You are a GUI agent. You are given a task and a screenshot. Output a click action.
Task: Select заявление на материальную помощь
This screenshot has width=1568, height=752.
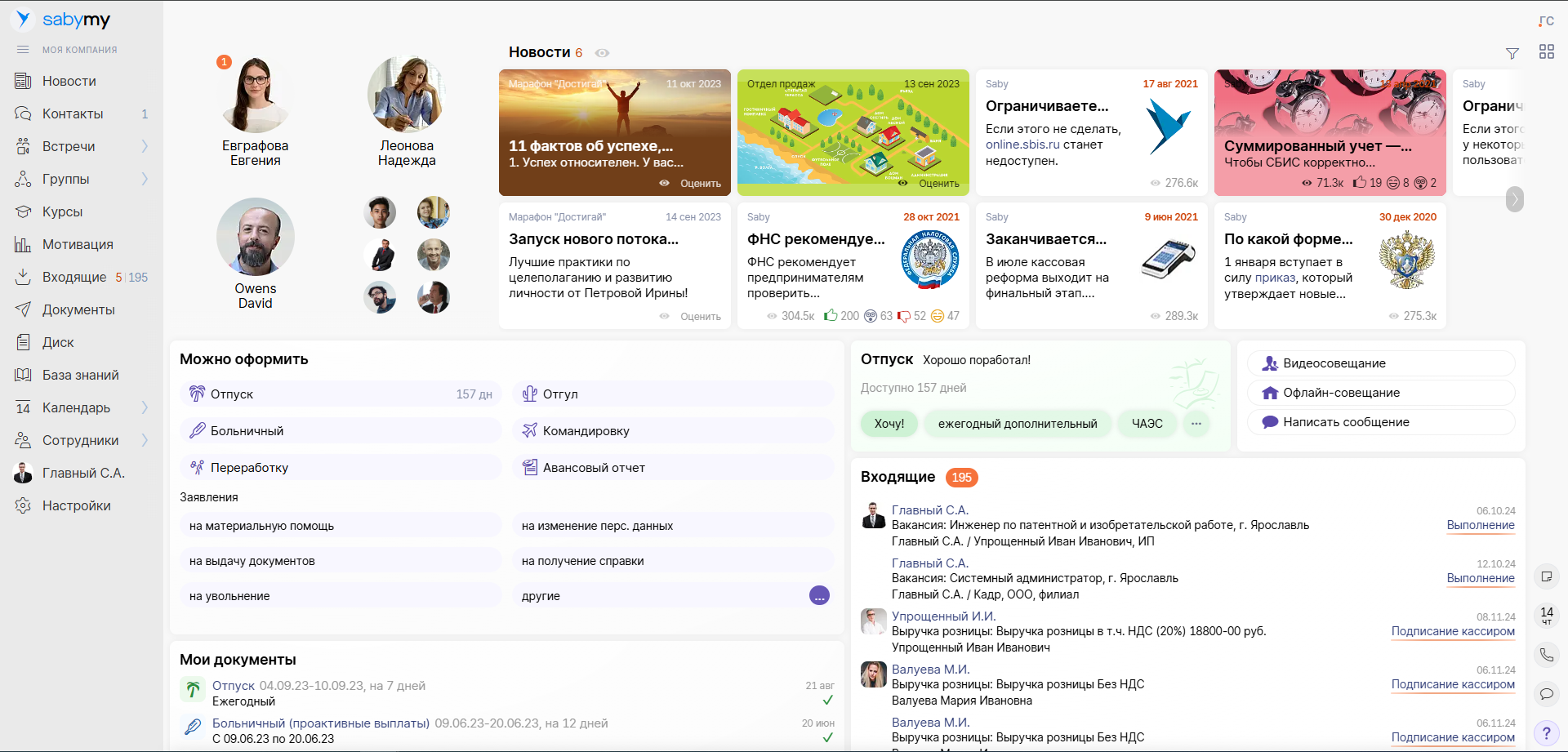341,526
